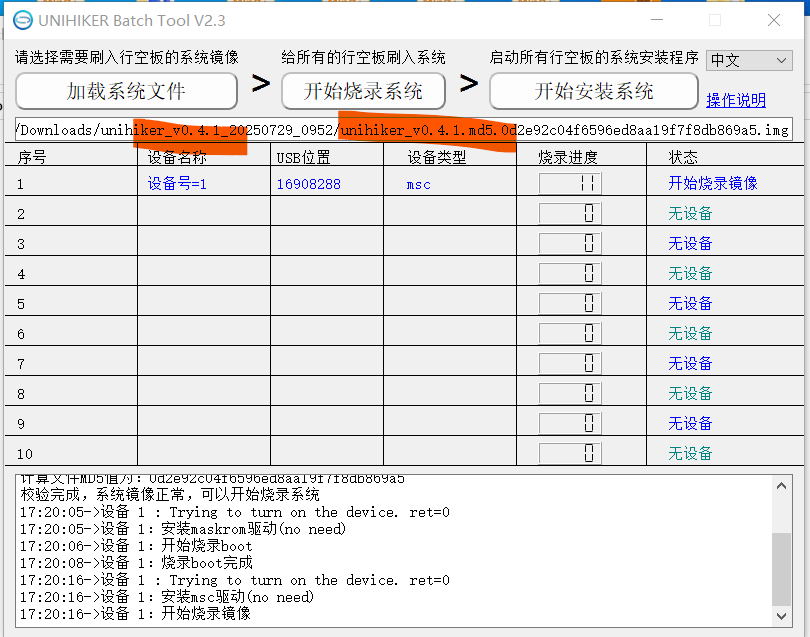Click the progress bar in row 2
The image size is (810, 637).
pos(570,213)
